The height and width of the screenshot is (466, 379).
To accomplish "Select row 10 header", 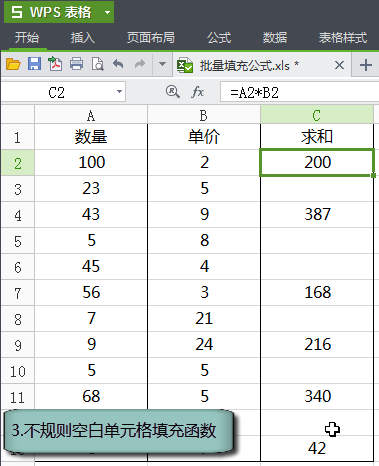I will tap(18, 371).
